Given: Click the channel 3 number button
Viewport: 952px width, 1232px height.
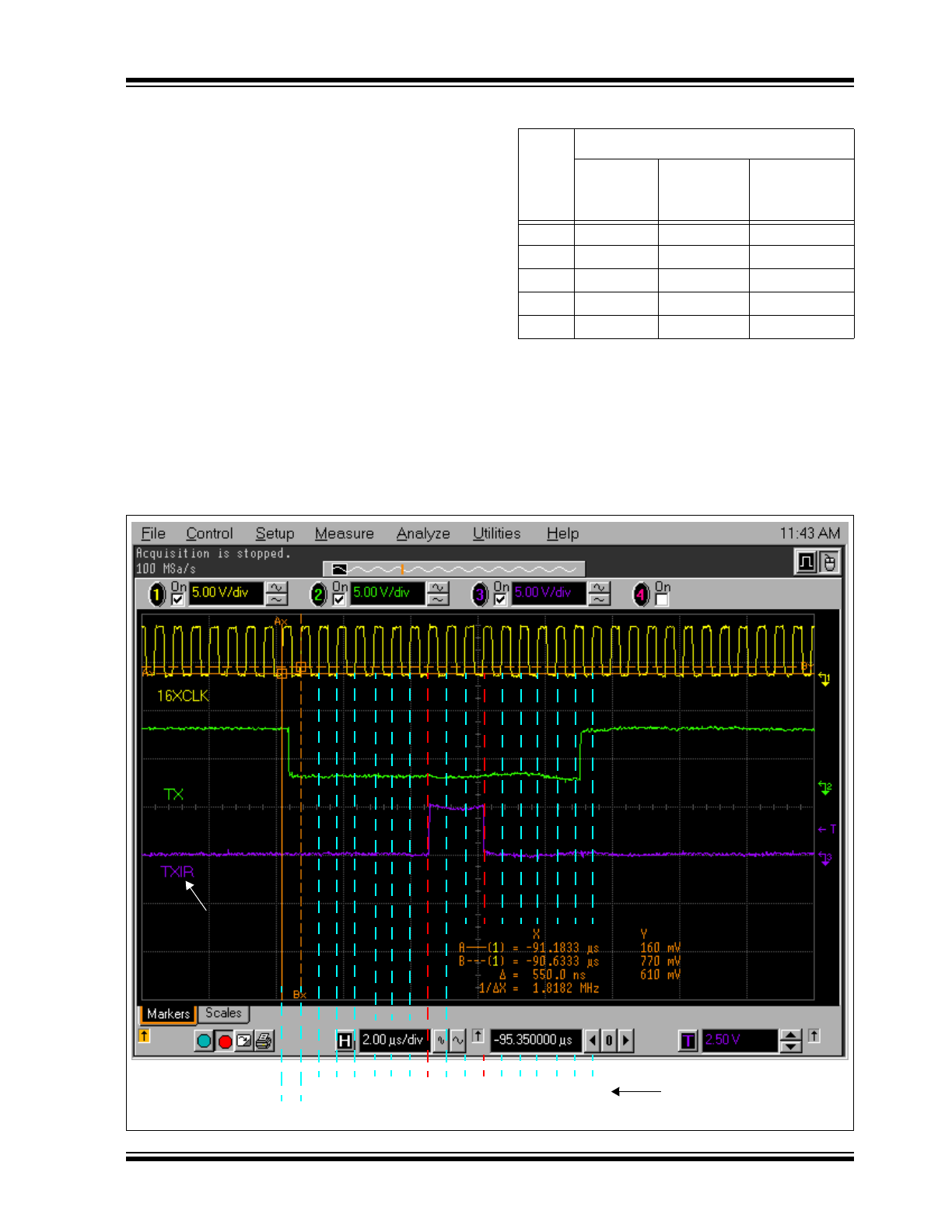Looking at the screenshot, I should (x=480, y=595).
